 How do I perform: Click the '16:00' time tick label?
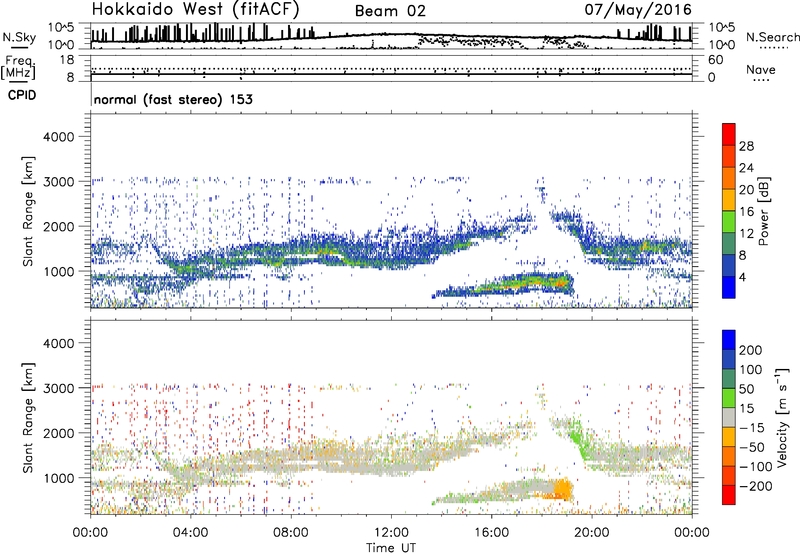(x=491, y=533)
